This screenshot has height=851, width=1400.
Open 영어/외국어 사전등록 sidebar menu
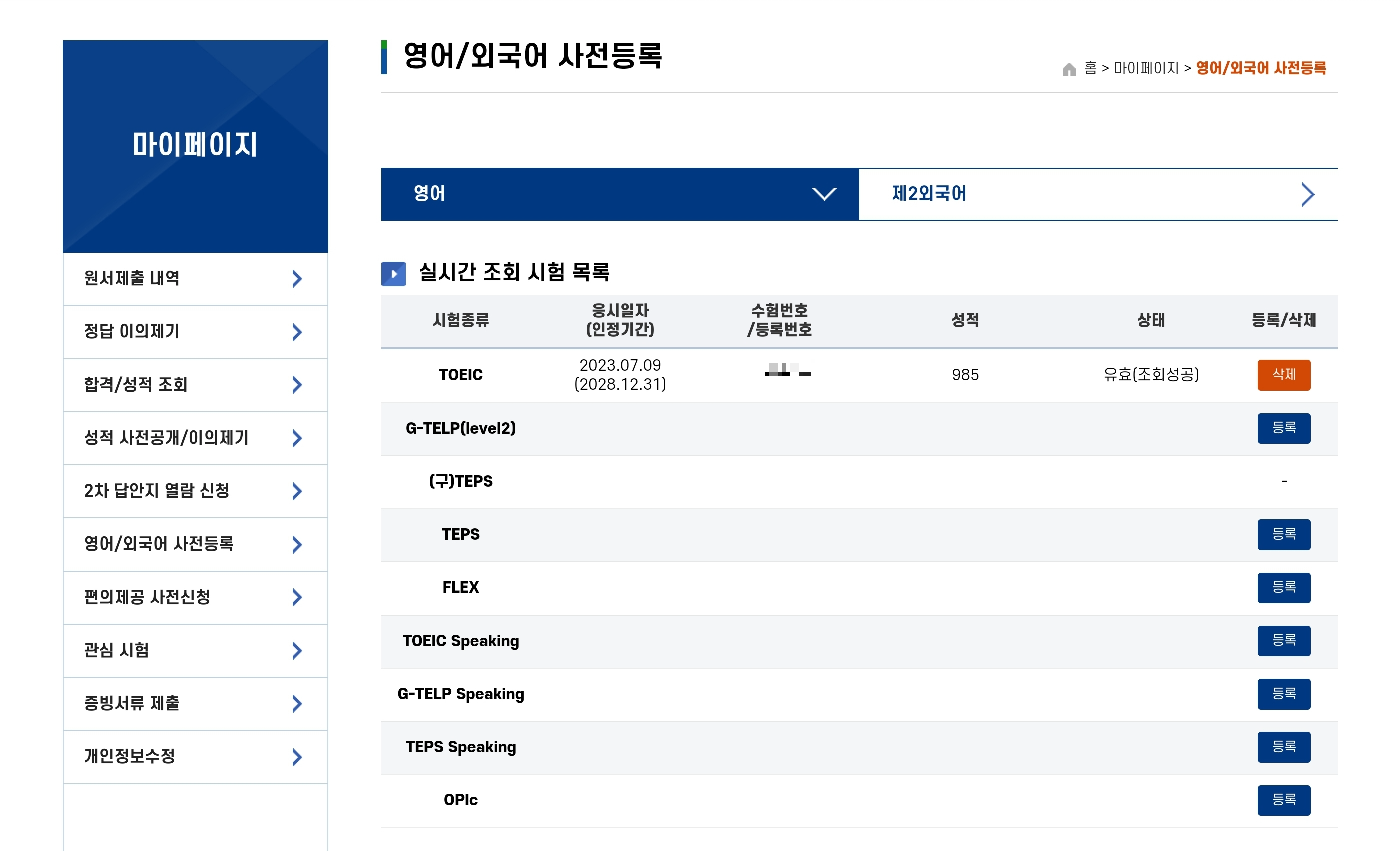coord(159,544)
